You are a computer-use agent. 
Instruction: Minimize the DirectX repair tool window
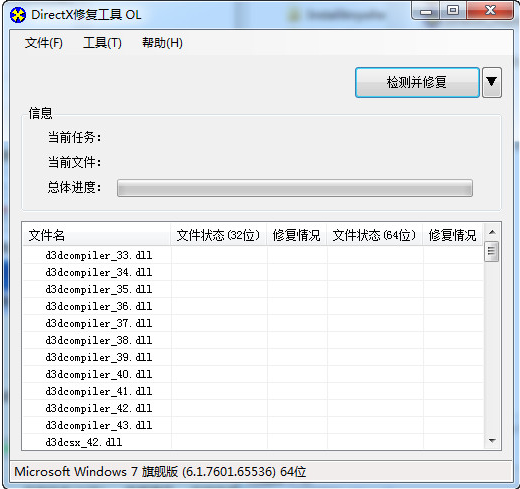pyautogui.click(x=426, y=11)
